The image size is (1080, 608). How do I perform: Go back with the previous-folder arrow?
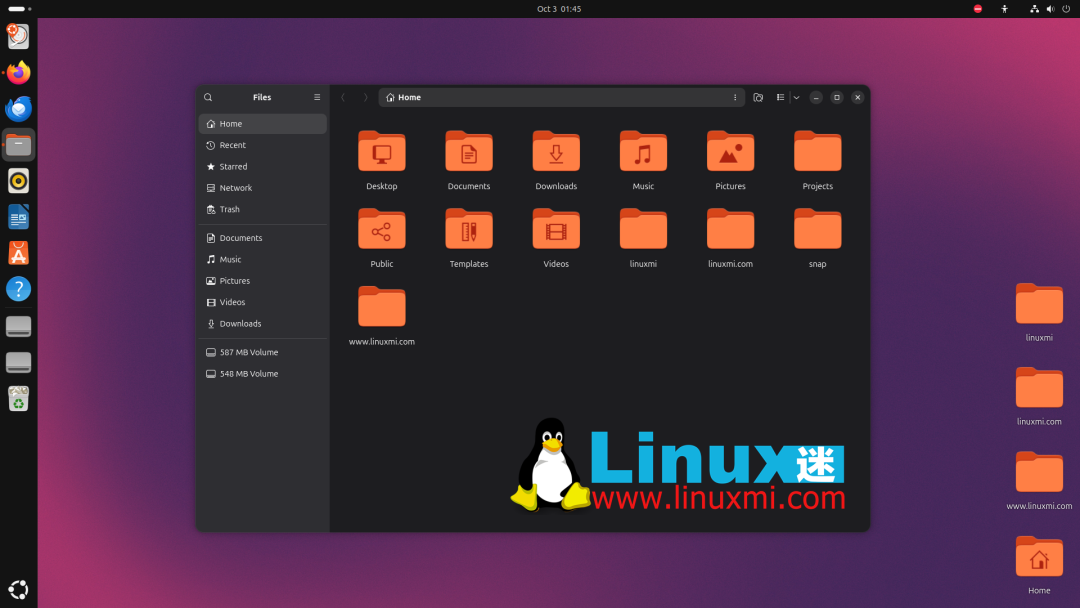coord(343,97)
